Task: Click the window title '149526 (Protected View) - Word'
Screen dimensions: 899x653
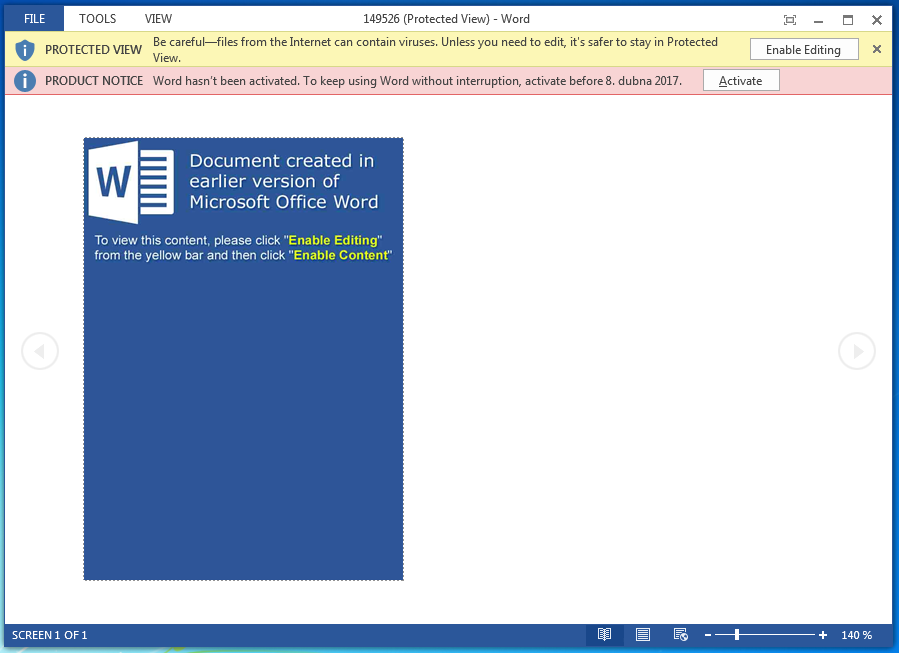Action: pos(446,19)
